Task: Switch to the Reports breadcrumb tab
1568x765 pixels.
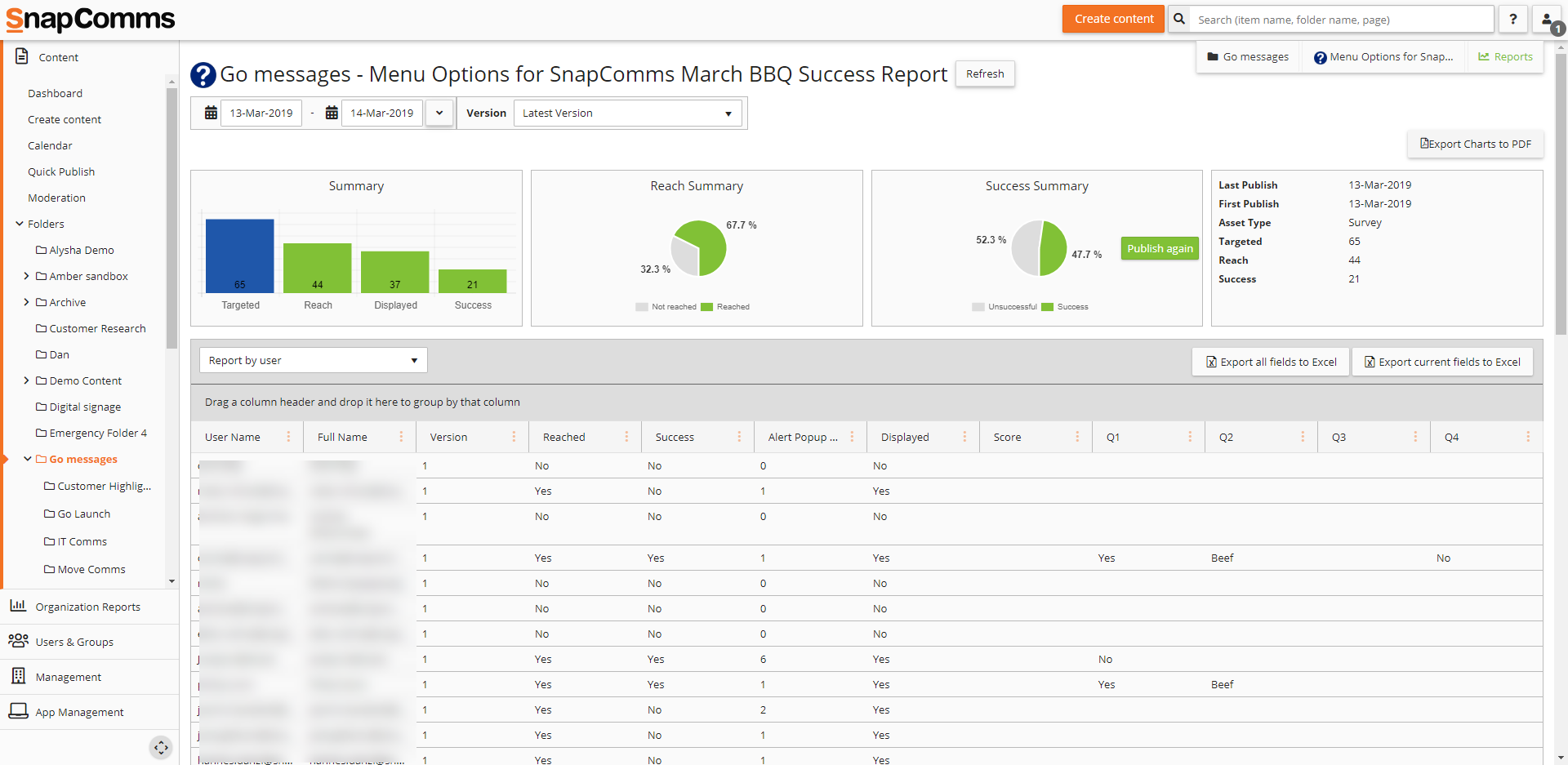Action: 1505,56
